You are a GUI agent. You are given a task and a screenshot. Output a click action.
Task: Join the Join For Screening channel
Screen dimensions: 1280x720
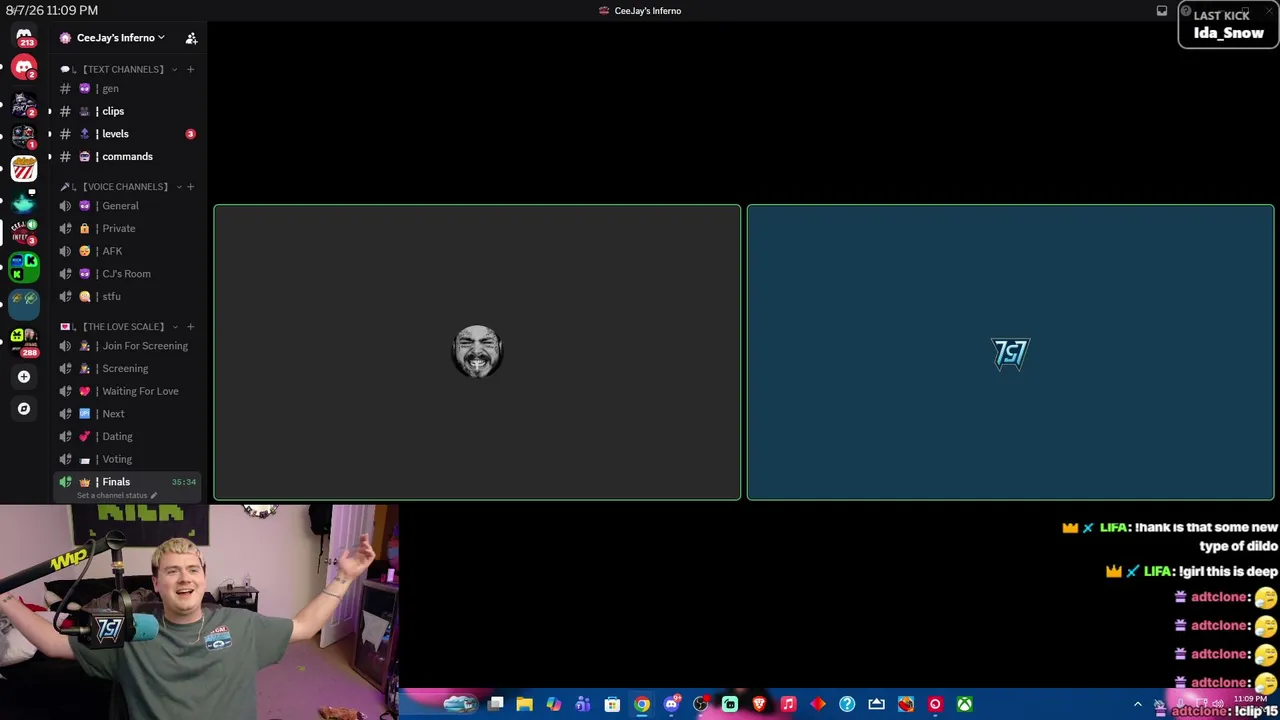coord(128,346)
